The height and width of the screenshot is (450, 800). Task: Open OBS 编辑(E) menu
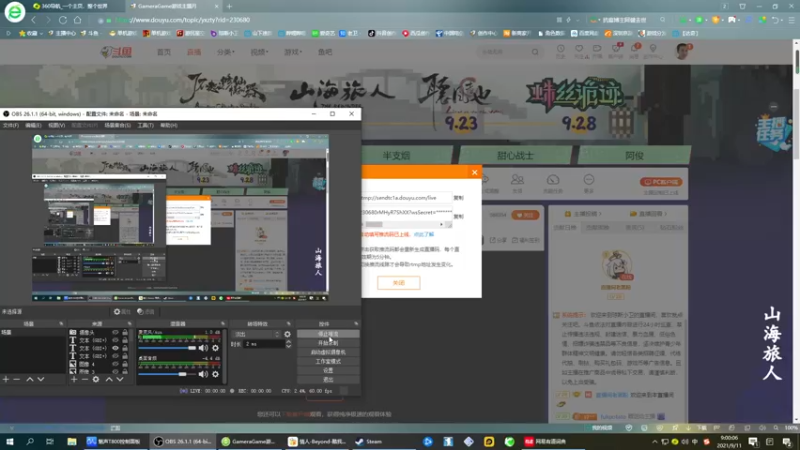point(33,126)
